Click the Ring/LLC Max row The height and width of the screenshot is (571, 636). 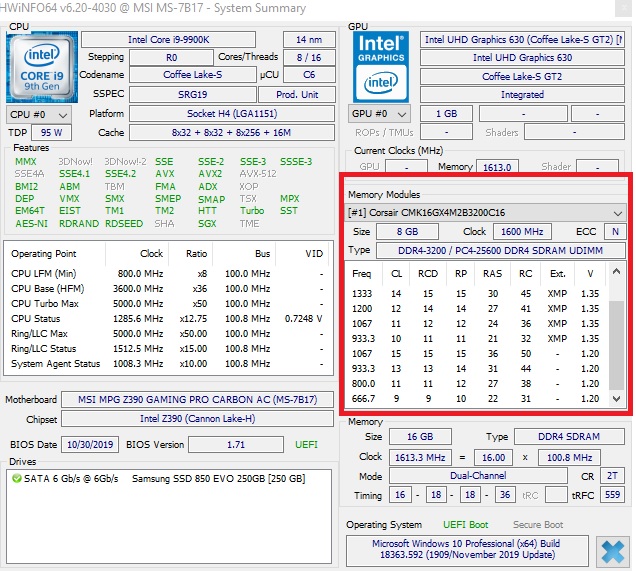coord(168,334)
